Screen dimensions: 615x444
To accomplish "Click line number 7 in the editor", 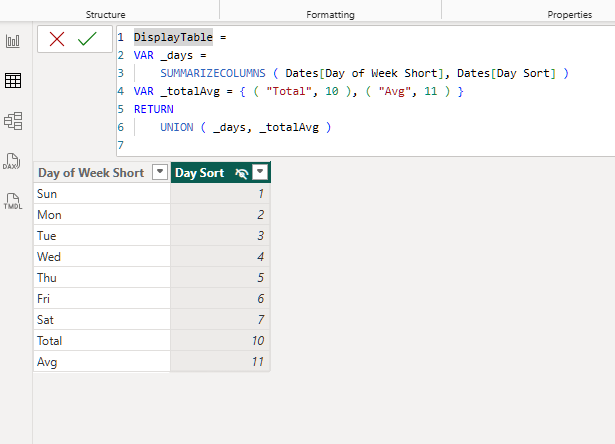I will (x=121, y=145).
